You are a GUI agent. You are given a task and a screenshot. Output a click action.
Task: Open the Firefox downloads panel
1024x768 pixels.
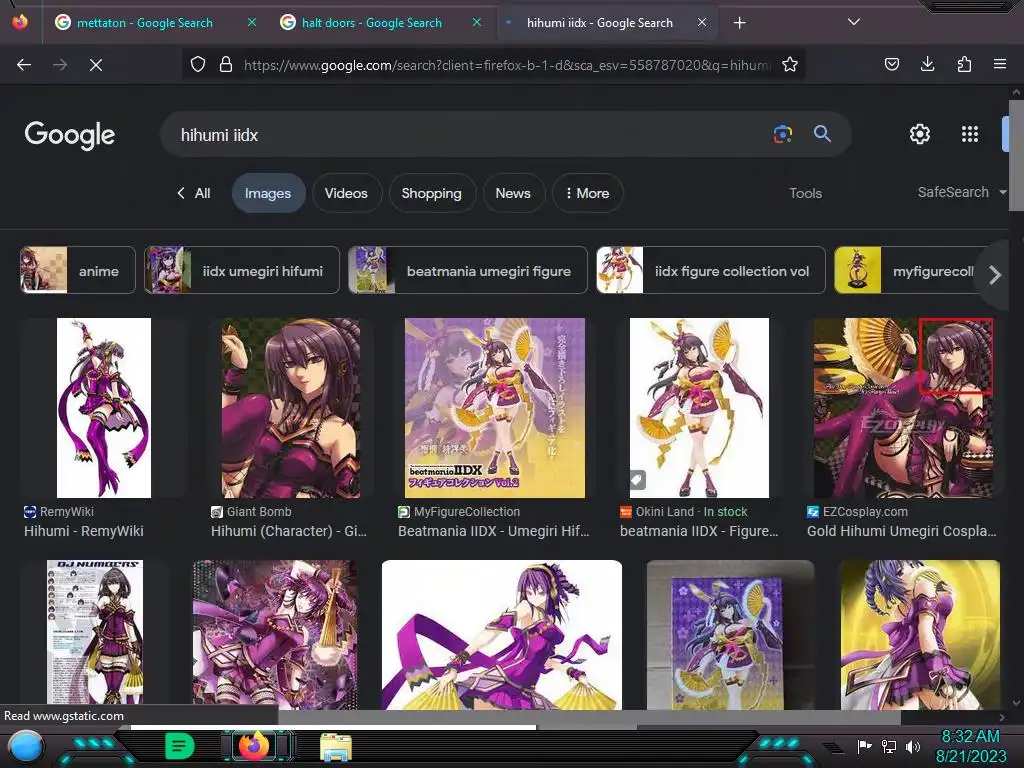(x=927, y=64)
